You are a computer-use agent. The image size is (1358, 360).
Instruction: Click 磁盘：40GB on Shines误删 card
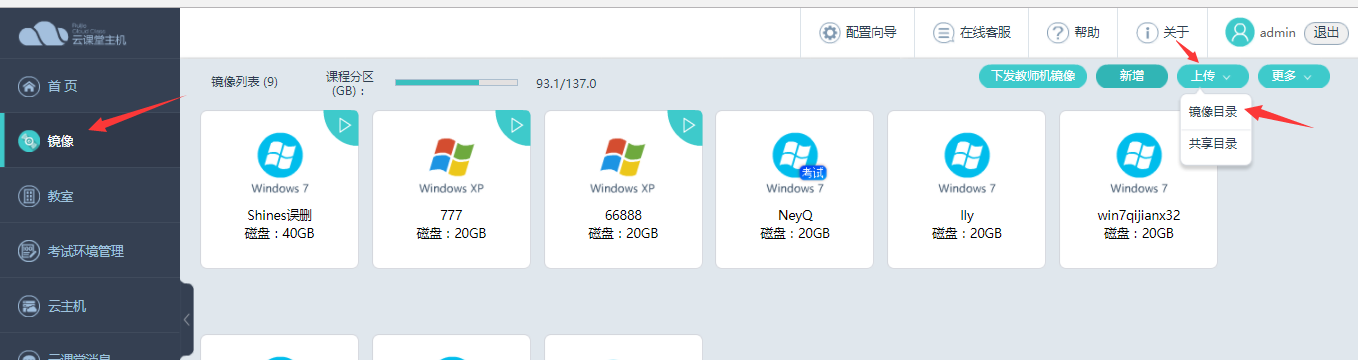pyautogui.click(x=279, y=233)
